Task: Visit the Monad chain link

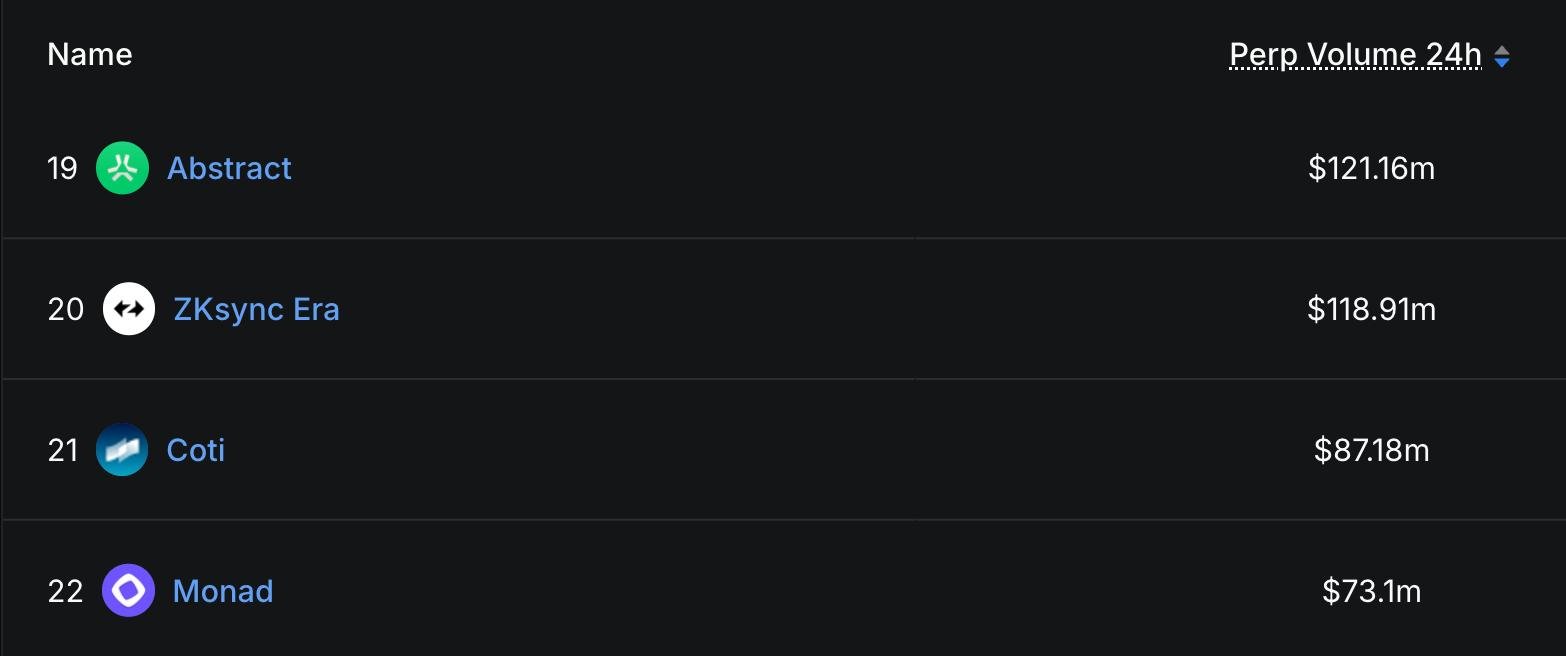Action: tap(223, 591)
